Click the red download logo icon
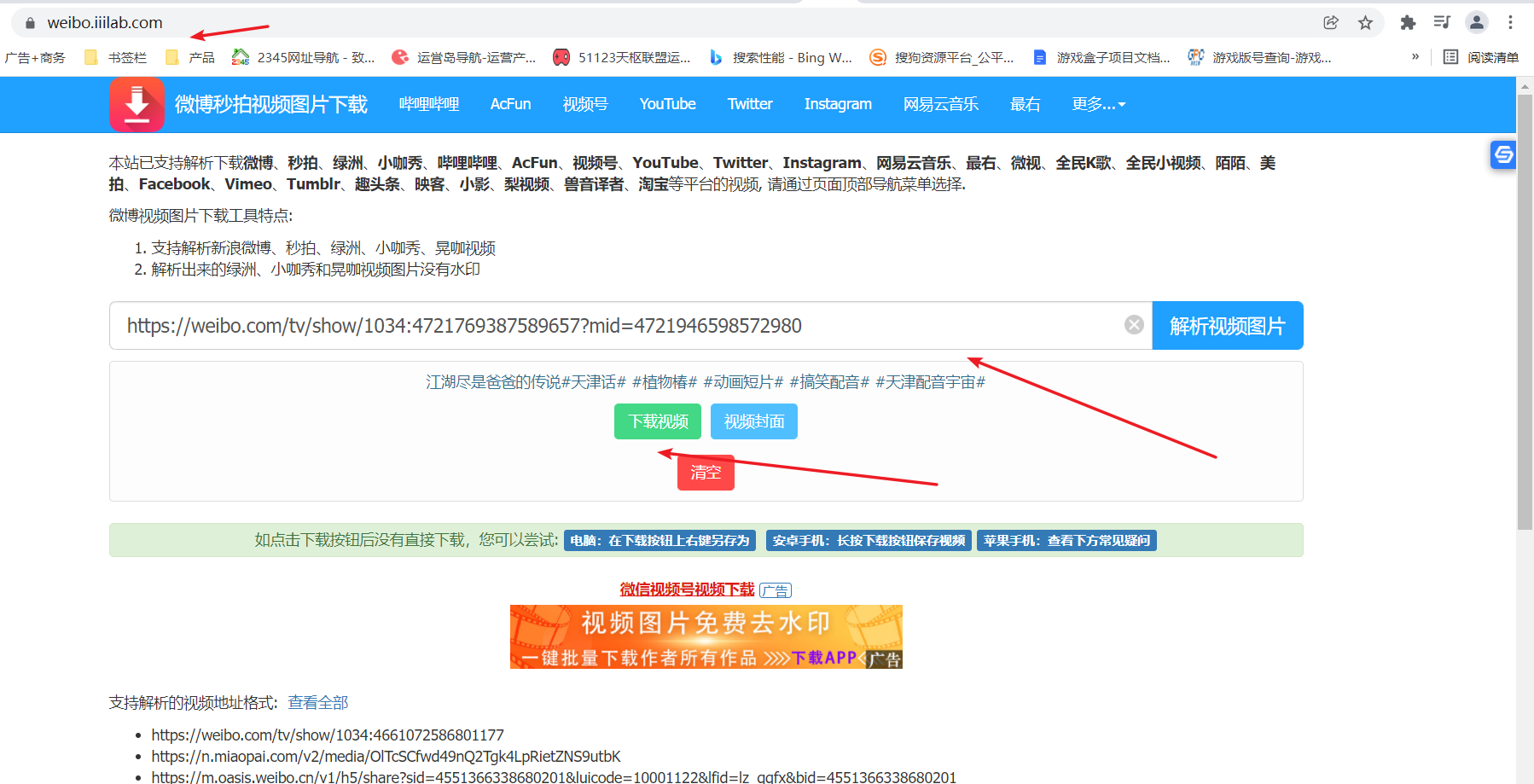 (x=137, y=105)
